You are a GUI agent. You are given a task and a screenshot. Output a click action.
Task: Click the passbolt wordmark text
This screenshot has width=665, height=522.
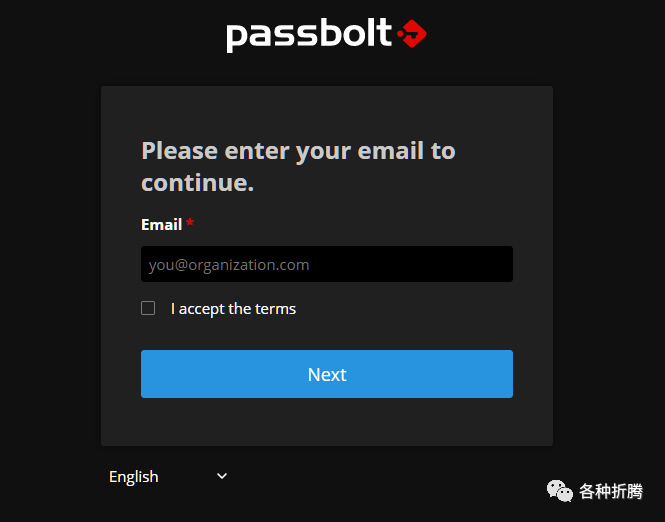(308, 35)
